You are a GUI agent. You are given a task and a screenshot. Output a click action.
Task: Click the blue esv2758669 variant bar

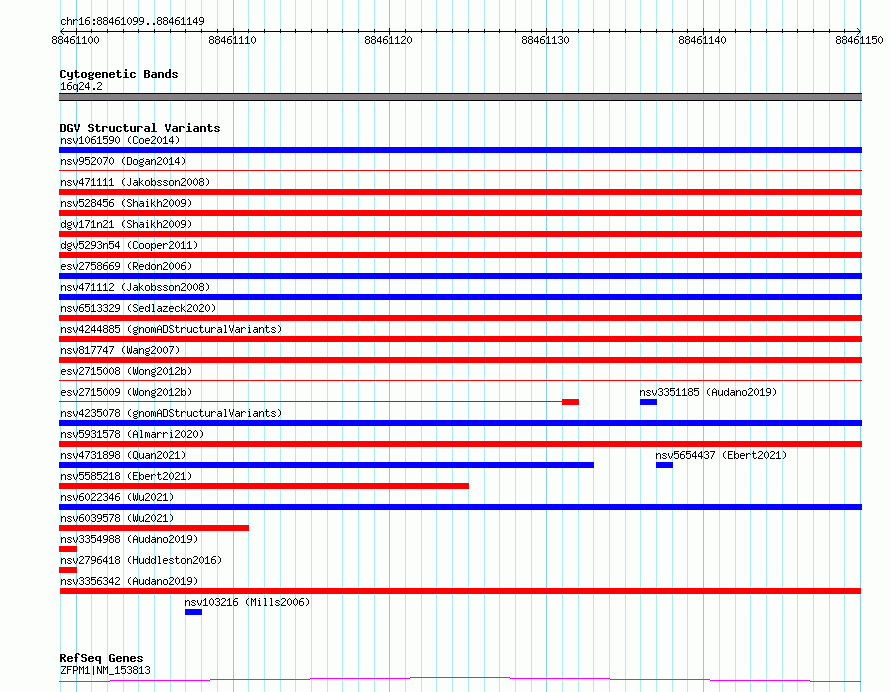coord(460,276)
